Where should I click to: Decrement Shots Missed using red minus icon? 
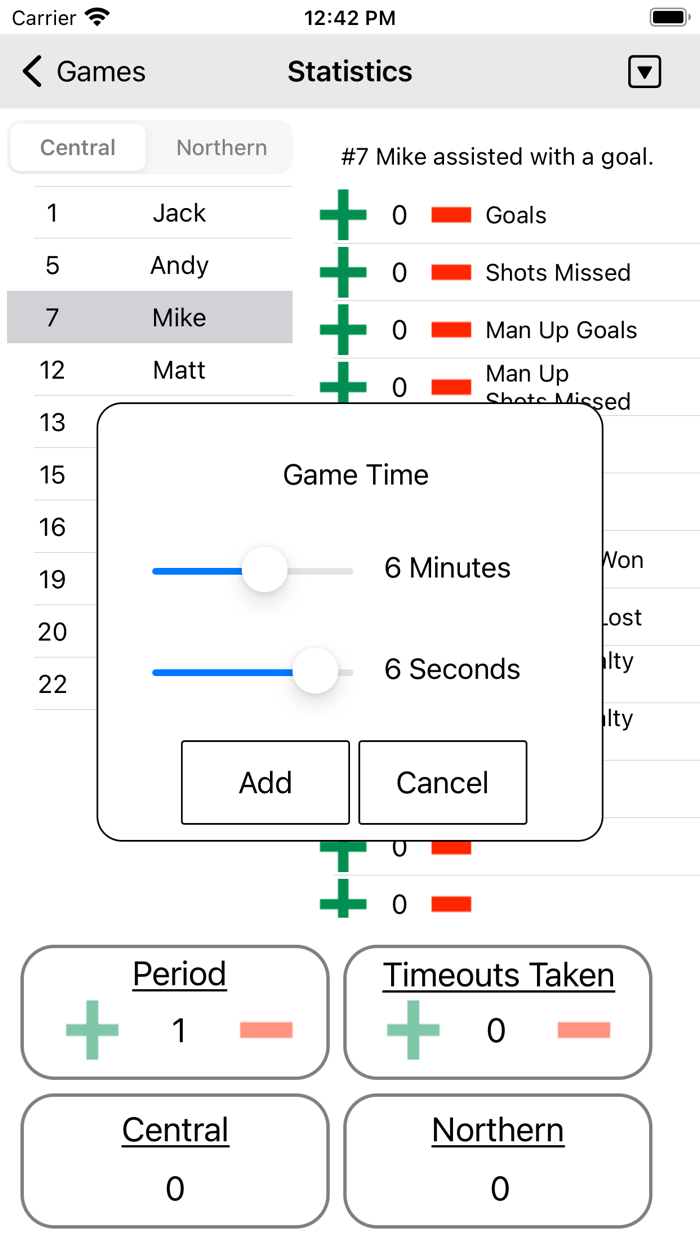[x=453, y=272]
